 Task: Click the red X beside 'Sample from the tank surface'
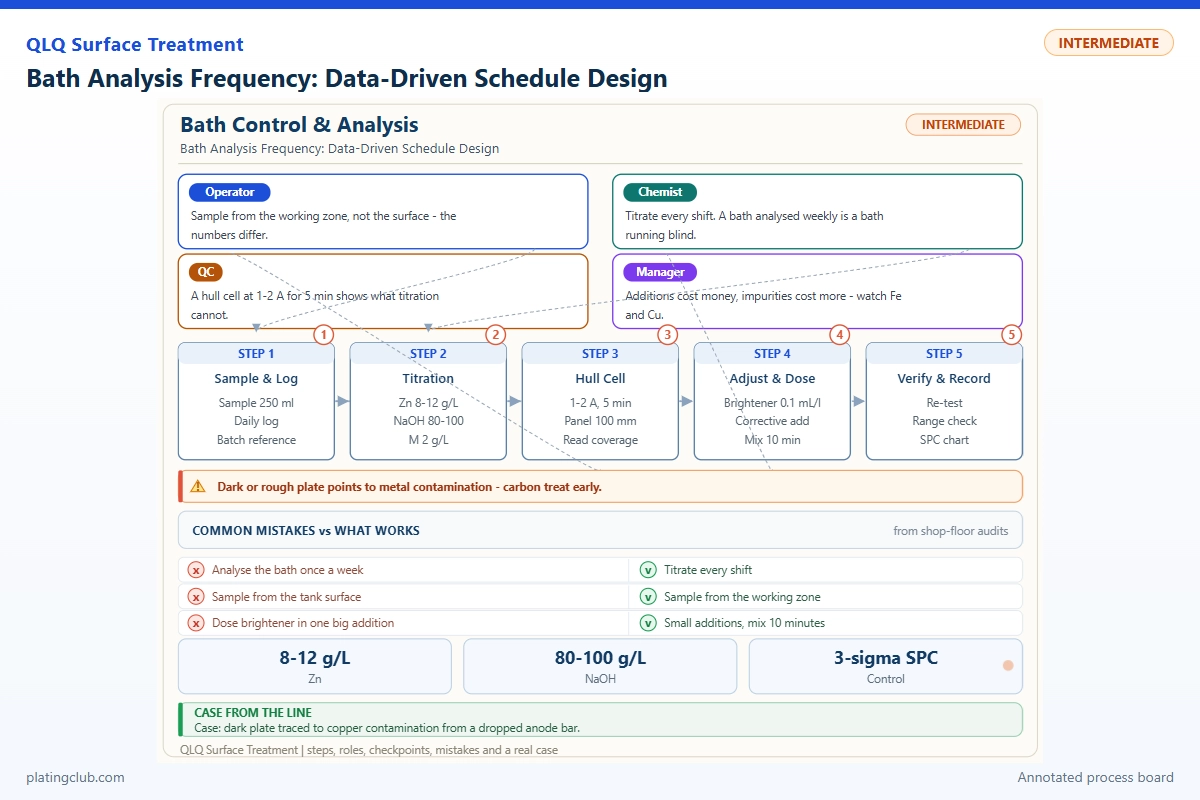[197, 597]
